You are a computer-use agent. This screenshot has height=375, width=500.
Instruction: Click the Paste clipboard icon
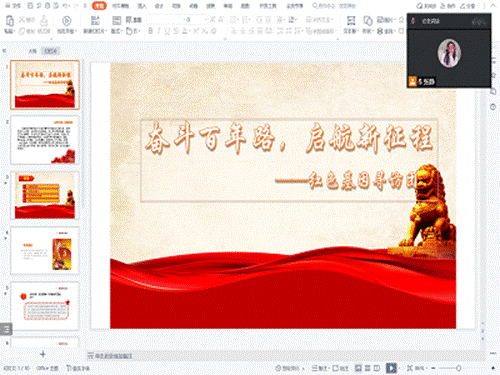pos(9,21)
